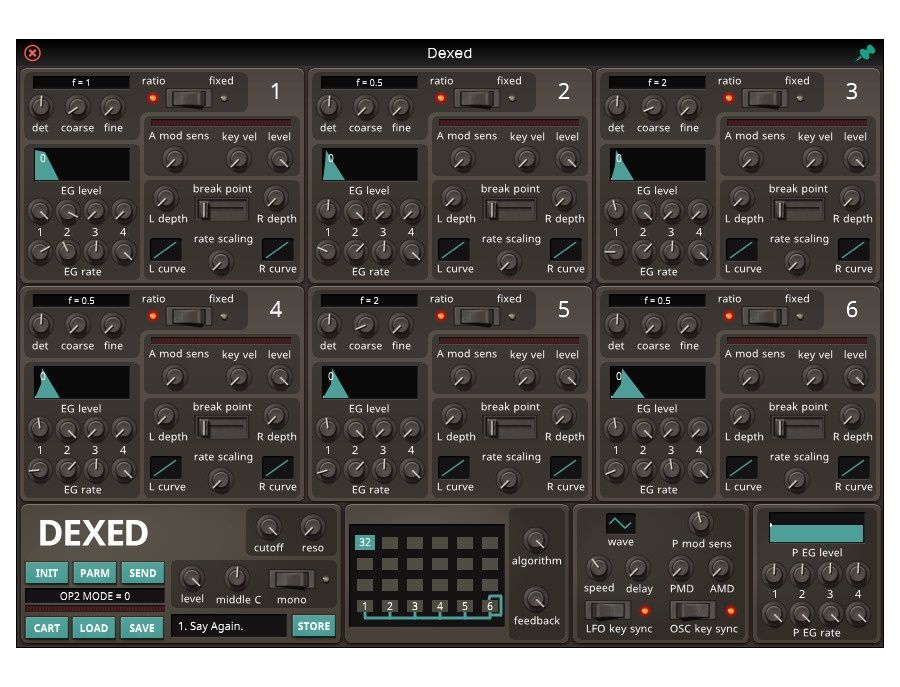The width and height of the screenshot is (900, 687).
Task: Open operator 4 L curve selector
Action: click(166, 467)
